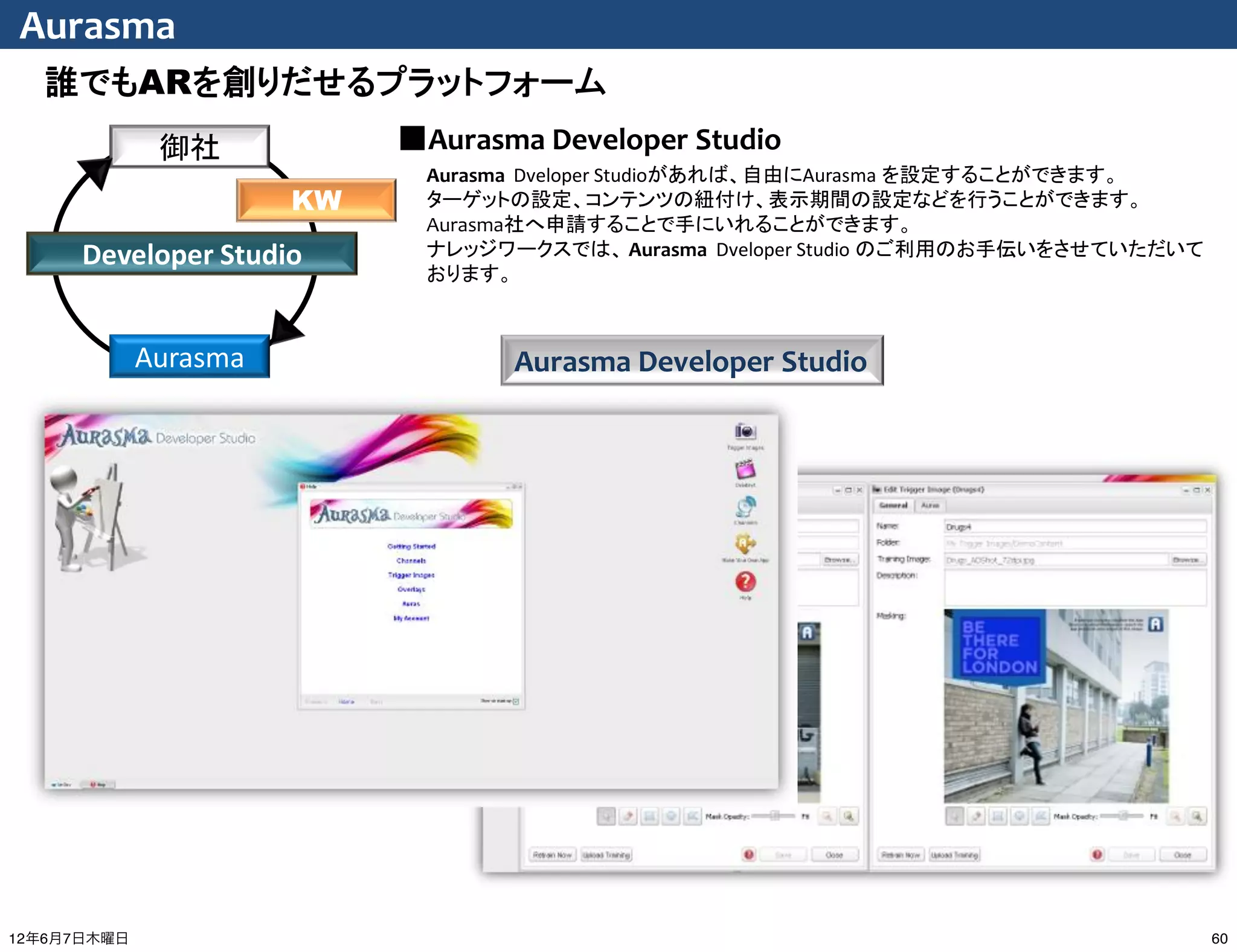Select the pencil mask tool in Edit Trigger Image

977,817
